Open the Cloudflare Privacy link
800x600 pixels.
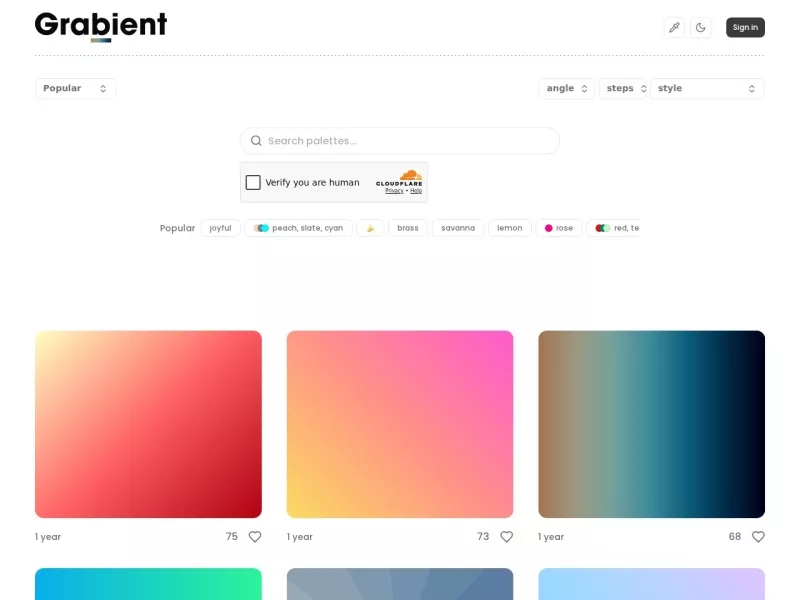point(394,191)
